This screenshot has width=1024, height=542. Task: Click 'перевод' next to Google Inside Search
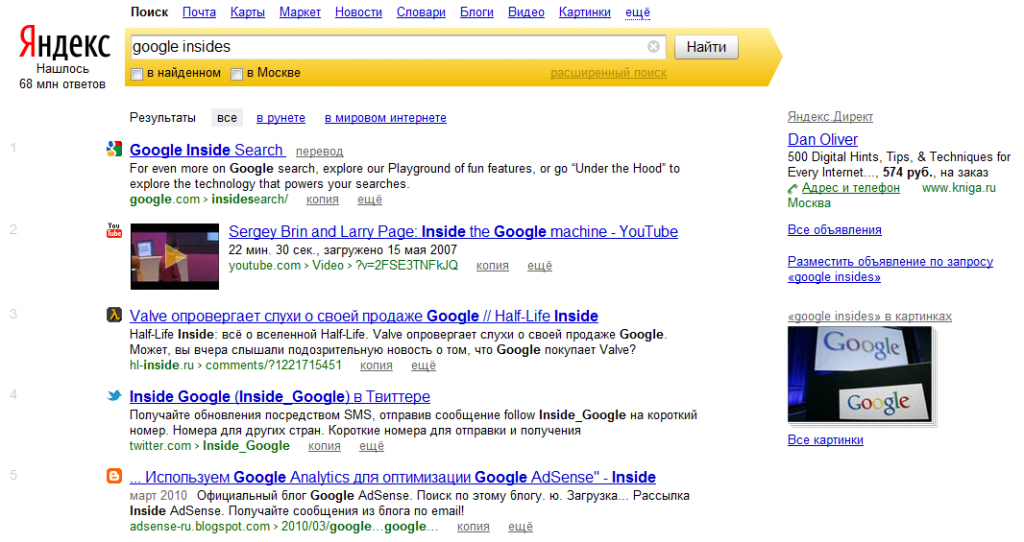[x=319, y=151]
